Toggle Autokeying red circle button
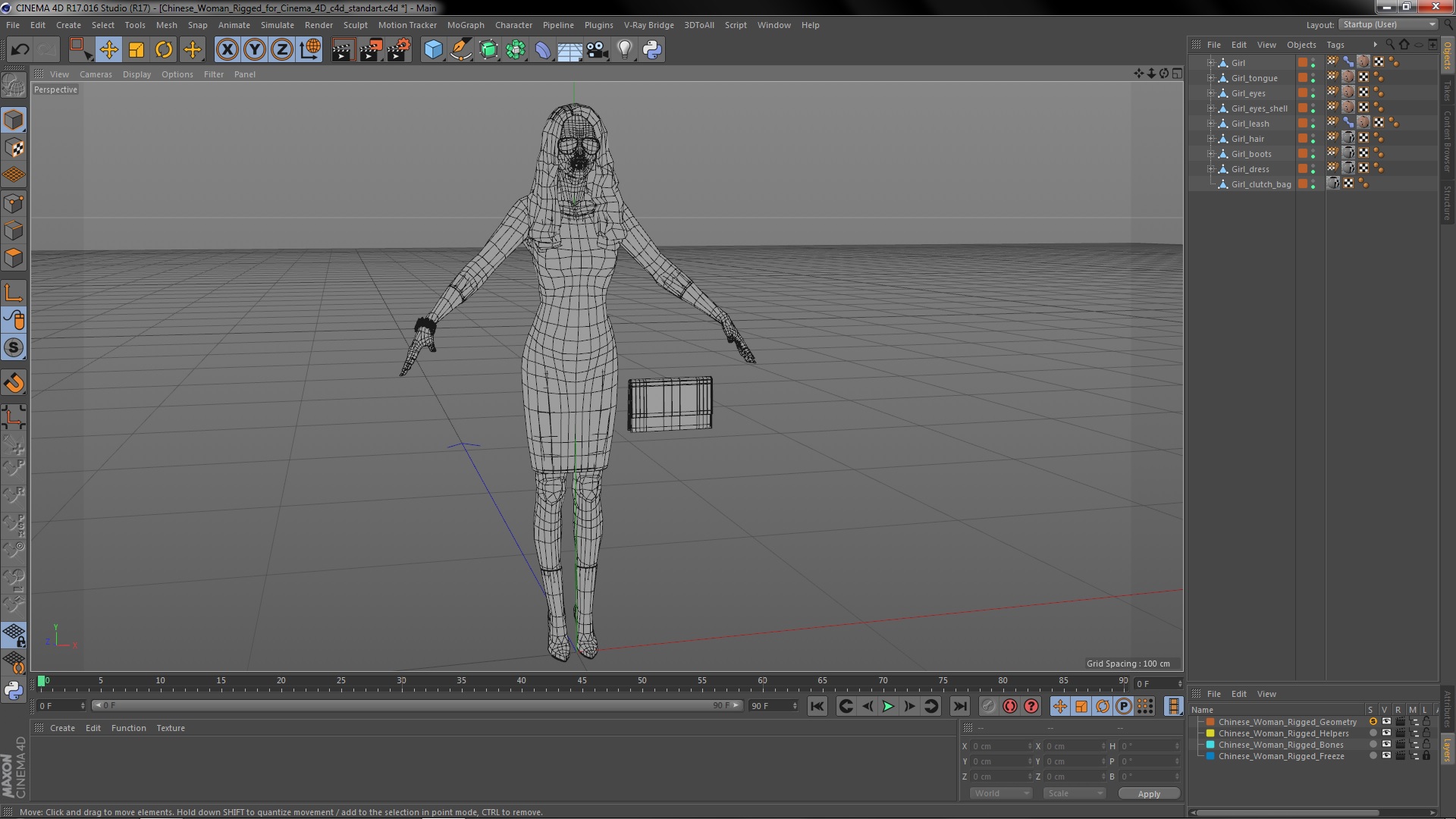The width and height of the screenshot is (1456, 819). [1031, 706]
